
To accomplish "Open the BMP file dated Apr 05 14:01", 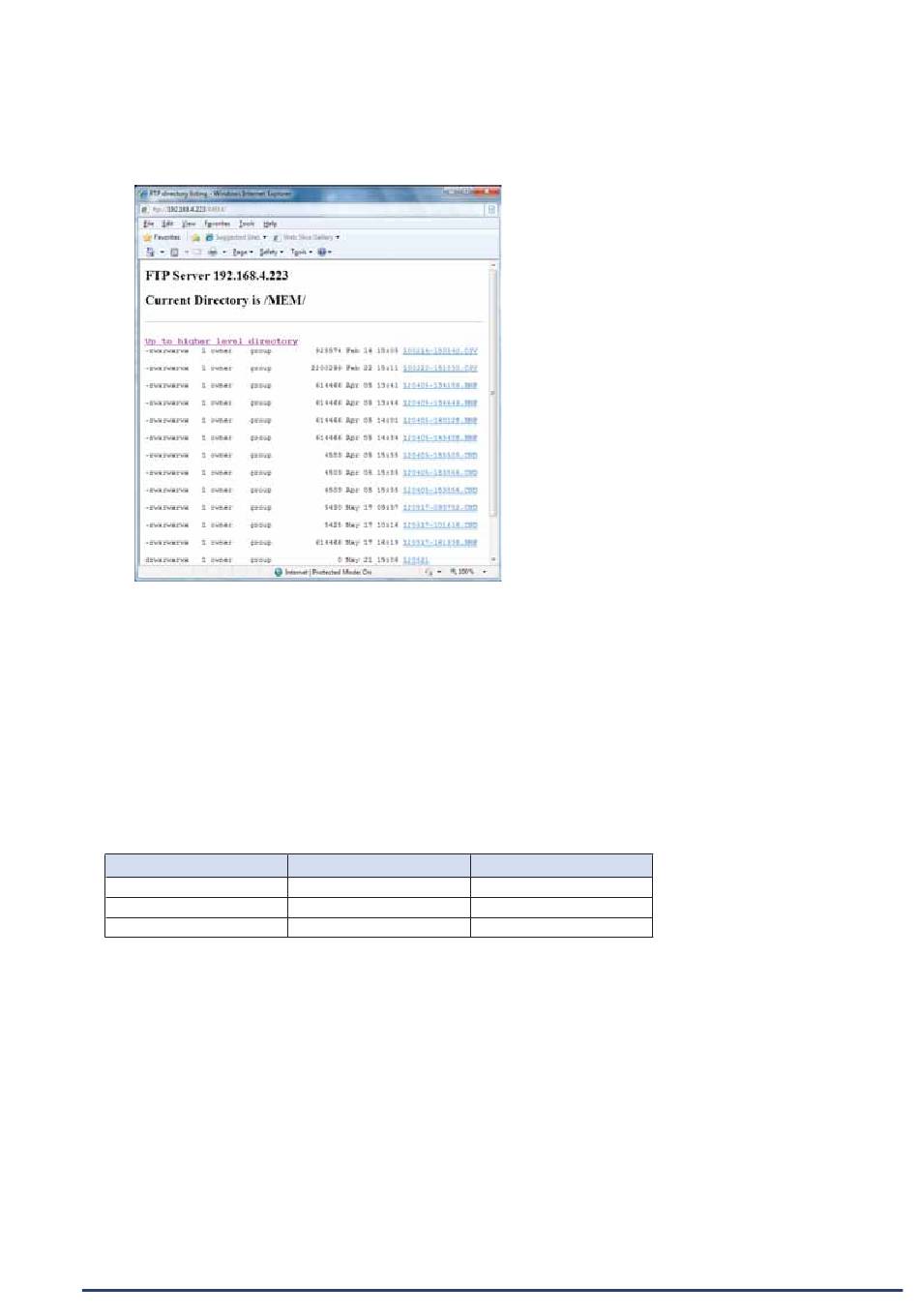I will pos(440,421).
